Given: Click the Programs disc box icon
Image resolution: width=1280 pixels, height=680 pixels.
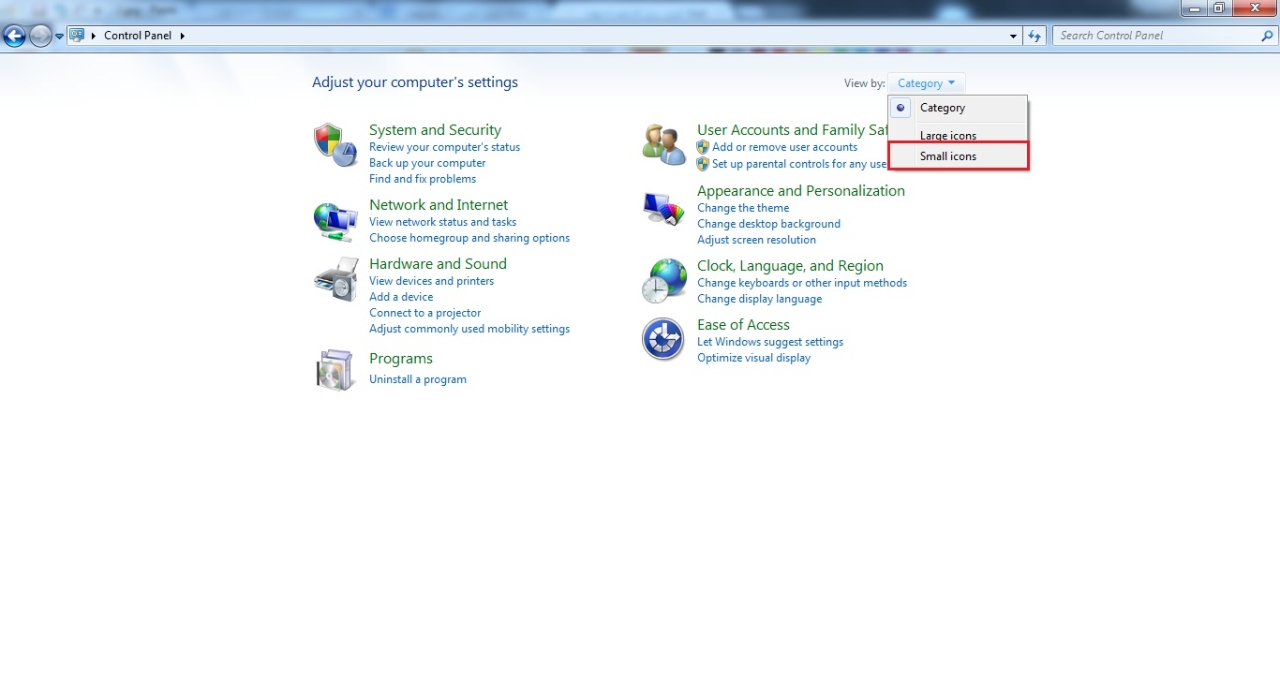Looking at the screenshot, I should pos(335,370).
